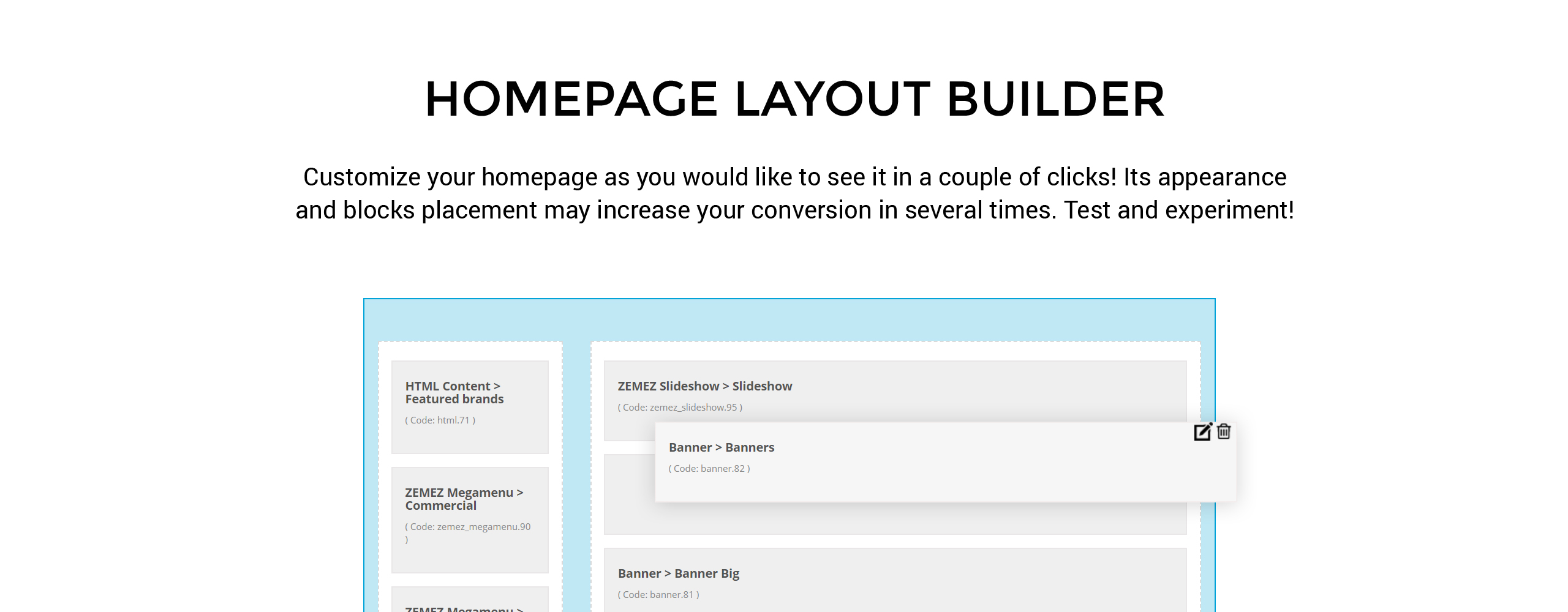The image size is (1568, 612).
Task: Click the text "( Code: zemez_slideshow.95 )"
Action: 680,408
